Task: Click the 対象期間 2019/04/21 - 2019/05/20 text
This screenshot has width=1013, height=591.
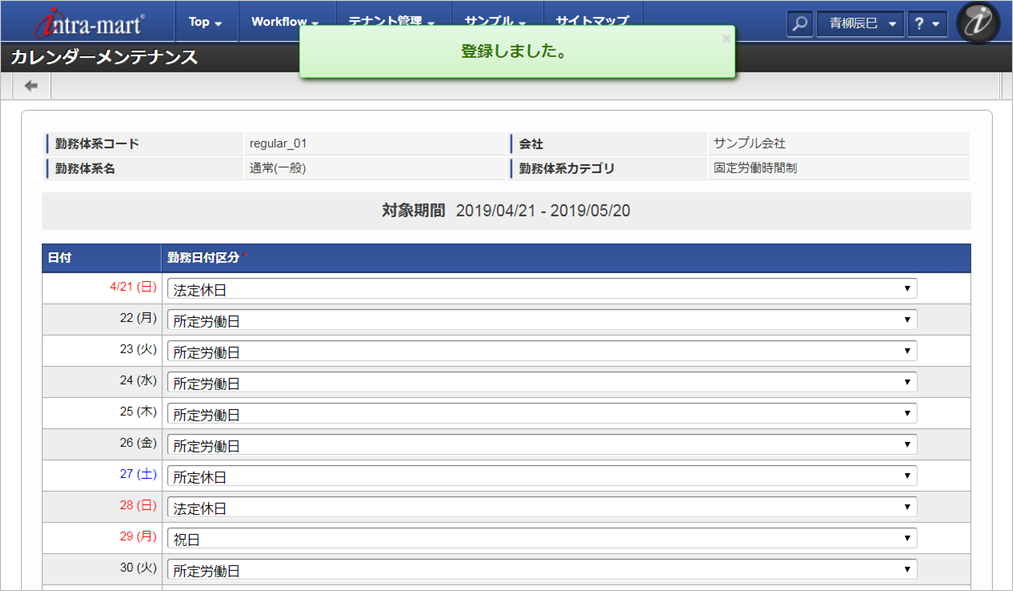Action: 506,211
